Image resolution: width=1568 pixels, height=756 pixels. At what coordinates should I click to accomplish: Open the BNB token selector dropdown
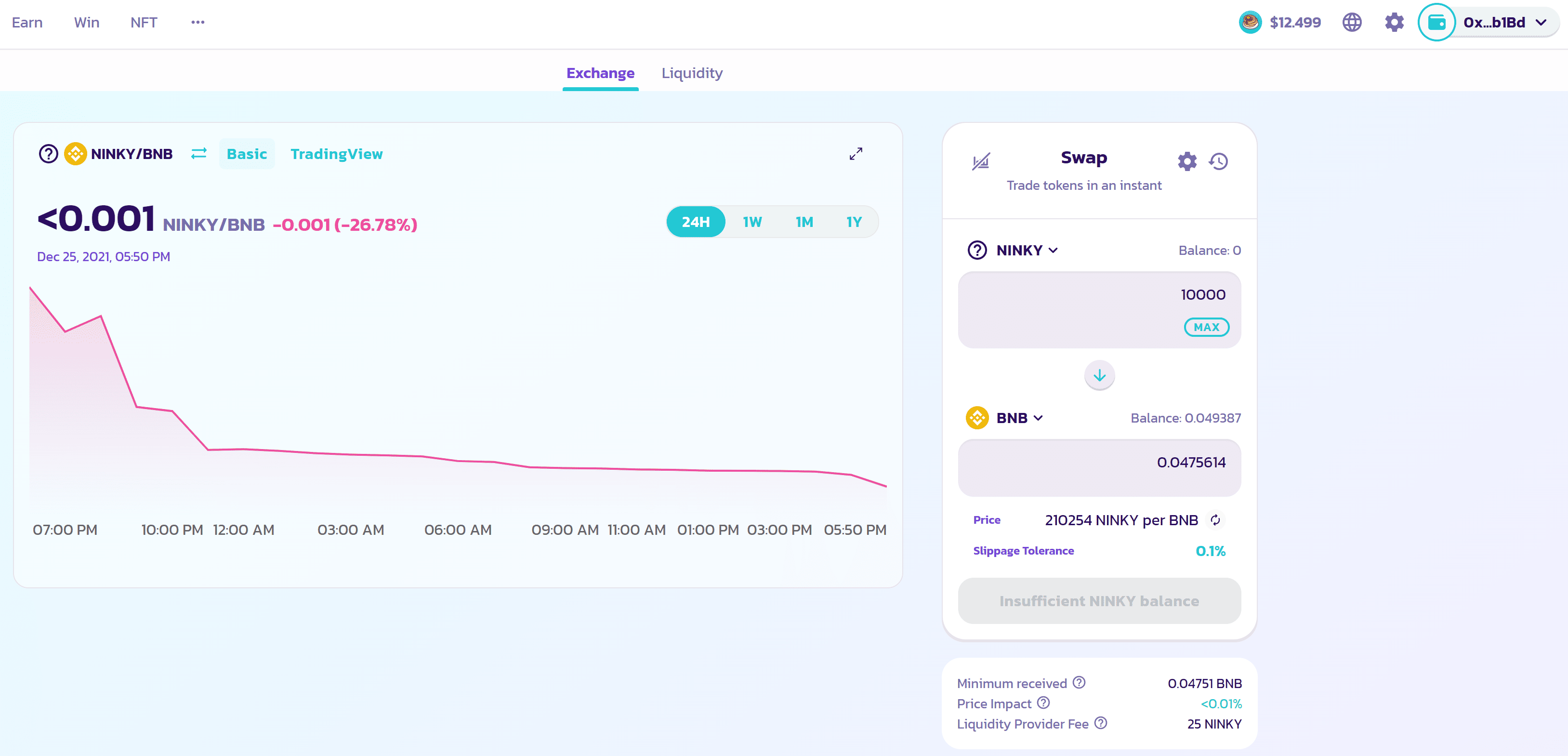[1018, 418]
